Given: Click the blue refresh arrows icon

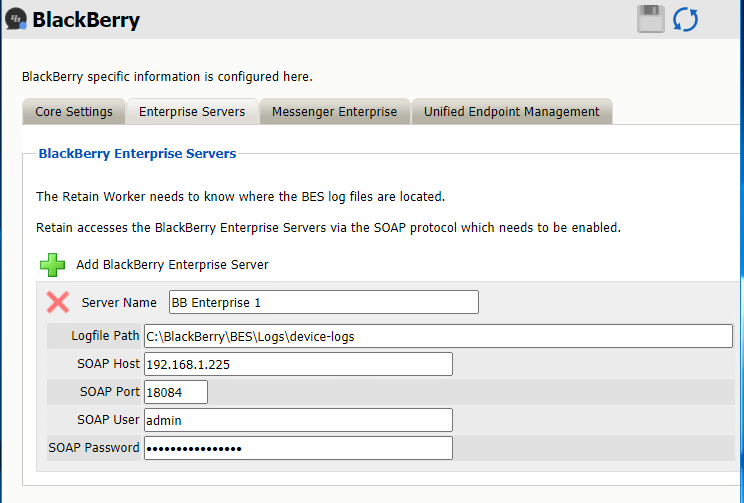Looking at the screenshot, I should click(685, 19).
